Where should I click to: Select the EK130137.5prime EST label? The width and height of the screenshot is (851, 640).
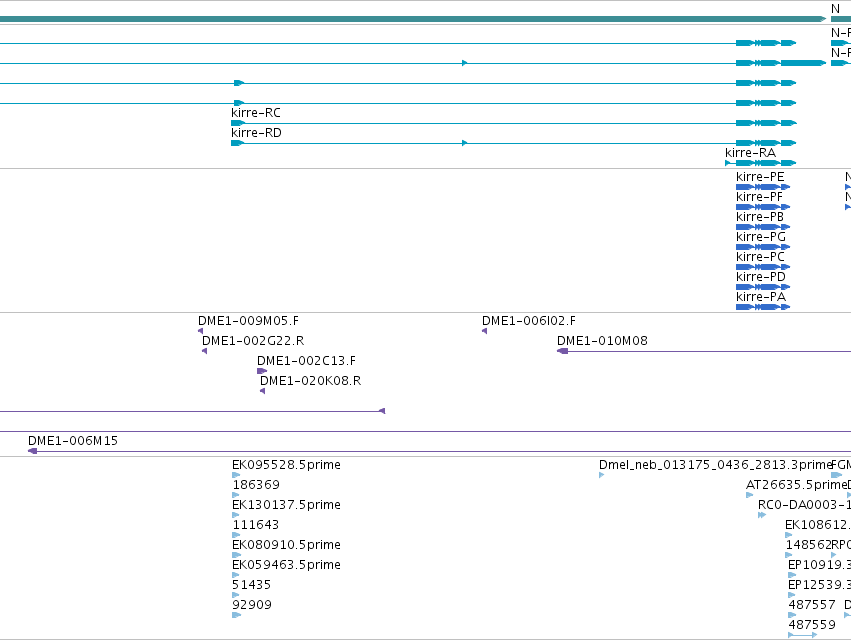286,505
